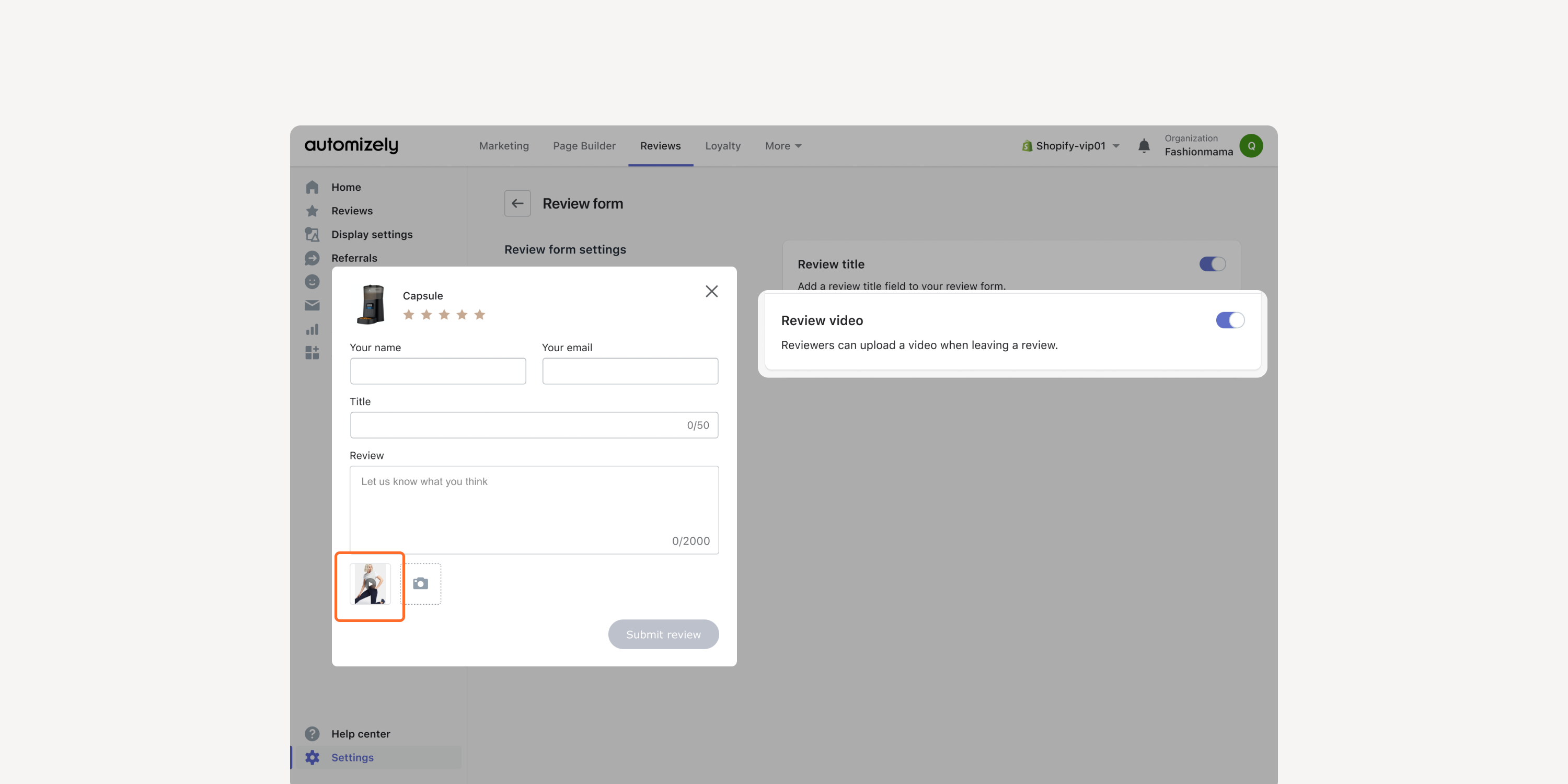This screenshot has width=1568, height=784.
Task: Click the grid-plus integrations sidebar icon
Action: coord(312,353)
